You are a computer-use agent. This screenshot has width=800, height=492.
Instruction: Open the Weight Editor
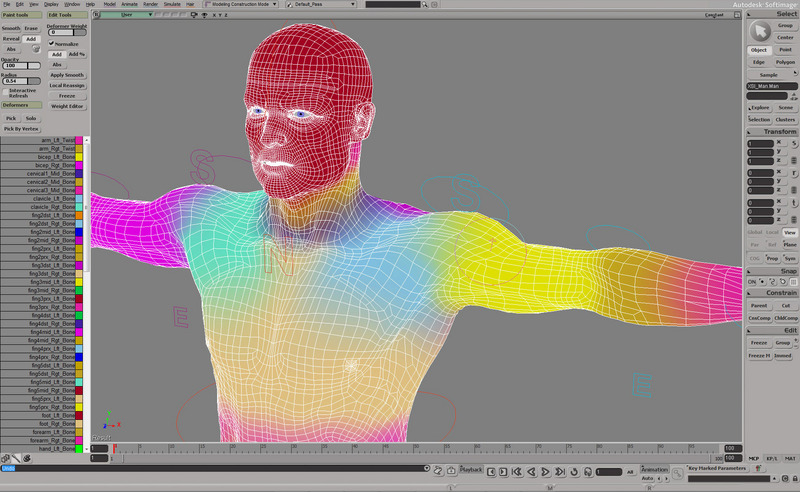67,107
